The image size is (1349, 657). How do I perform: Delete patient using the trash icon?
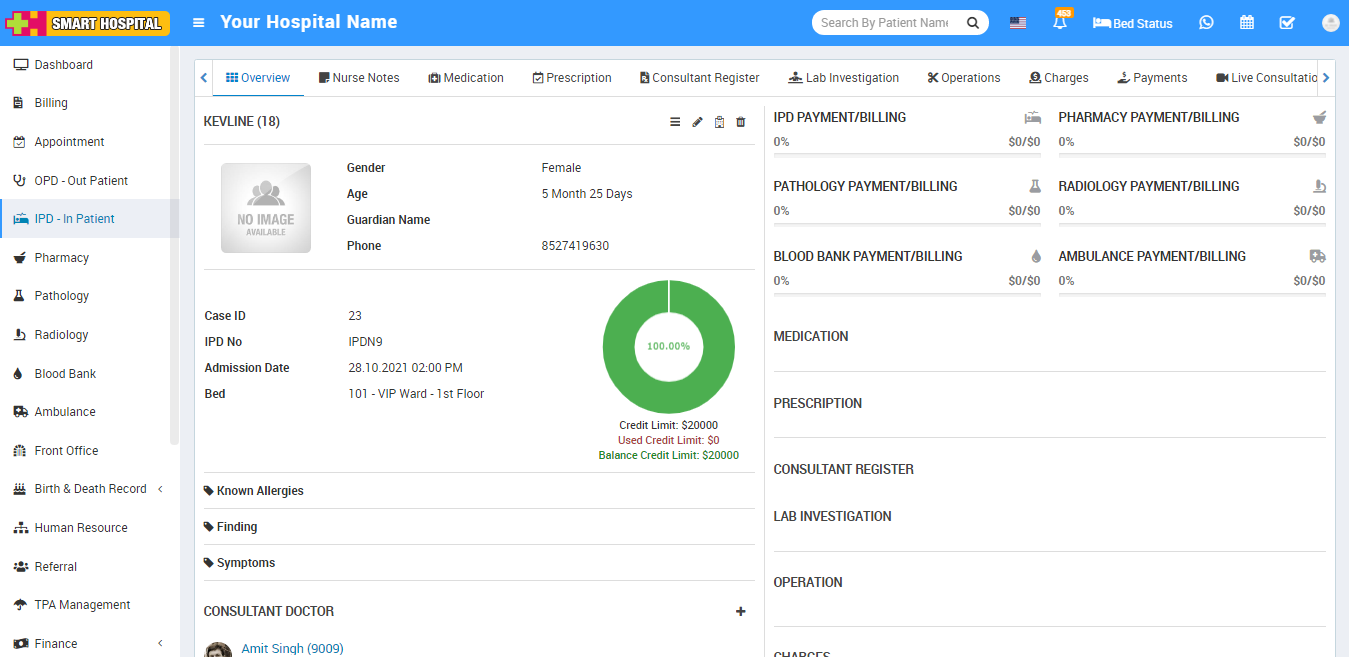(741, 122)
